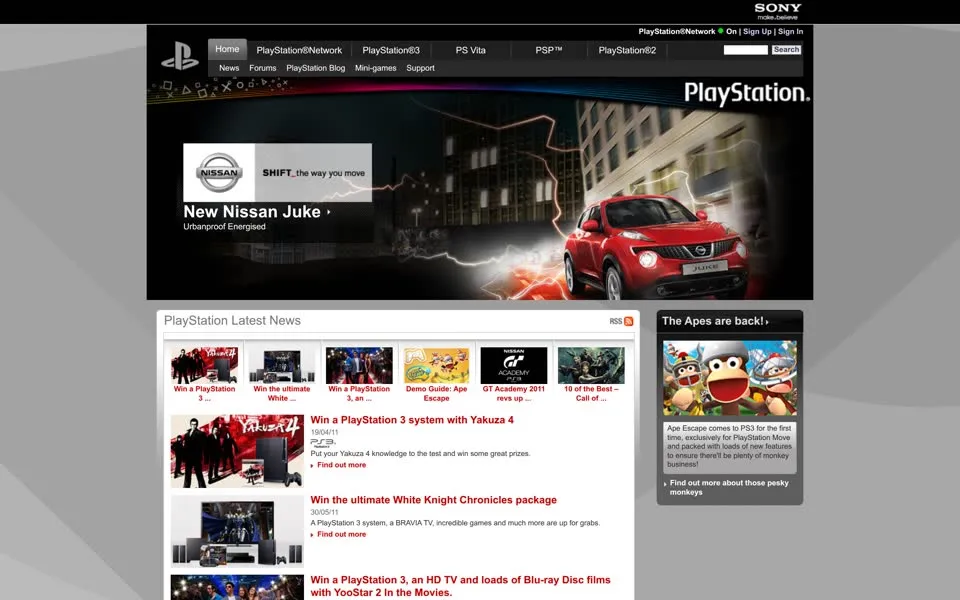This screenshot has width=960, height=600.
Task: Click the '19/04/11' article date
Action: [324, 432]
